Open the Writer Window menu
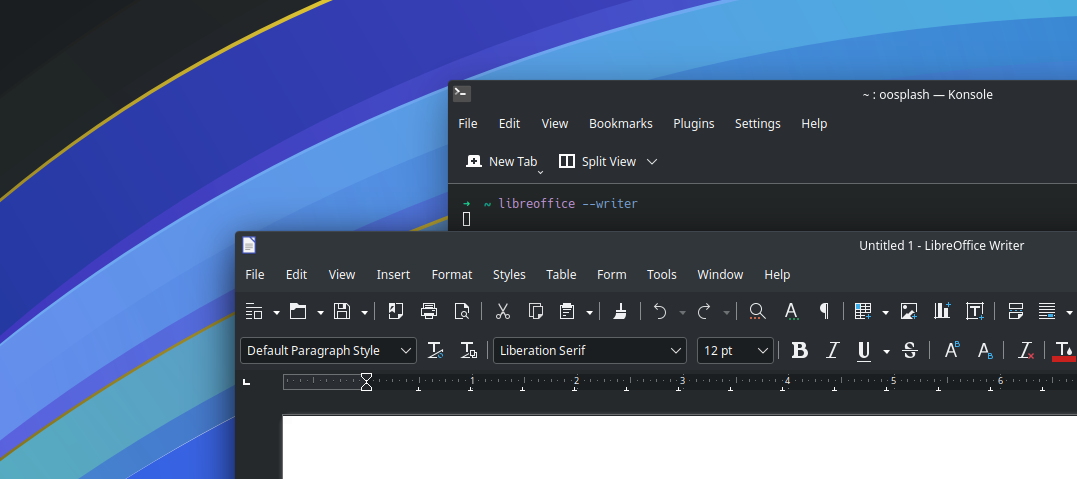1077x479 pixels. pyautogui.click(x=720, y=274)
